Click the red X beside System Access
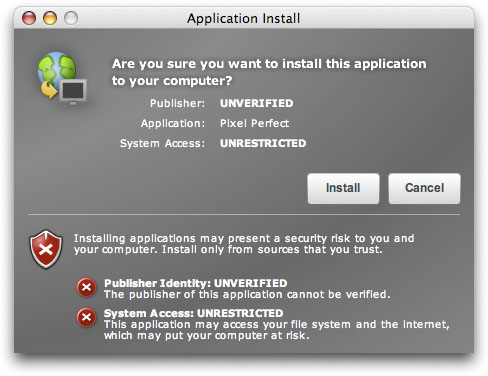The width and height of the screenshot is (488, 376). (86, 317)
